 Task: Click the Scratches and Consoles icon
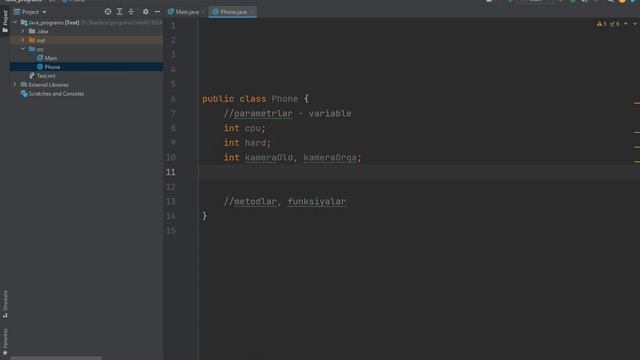[x=24, y=93]
